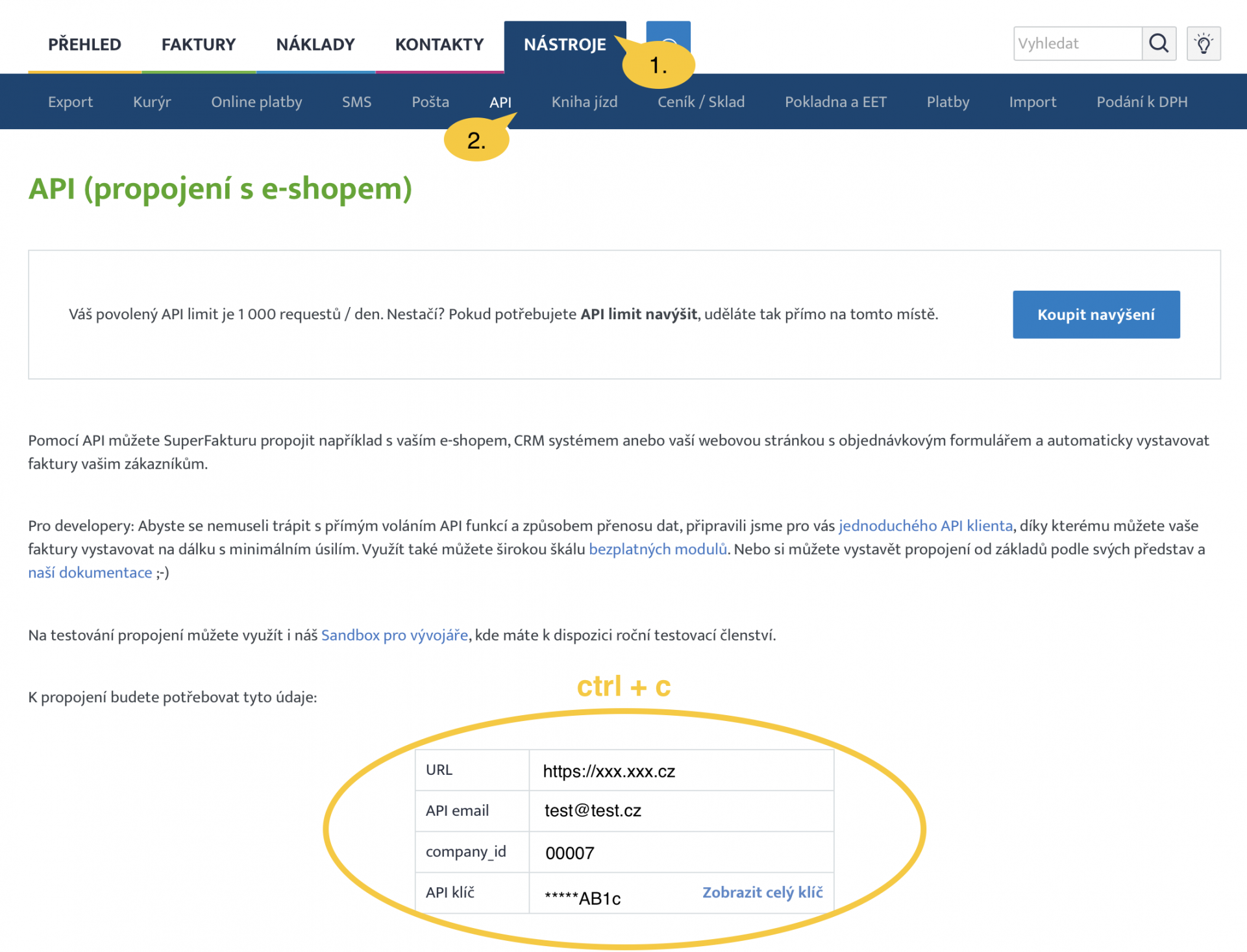1247x952 pixels.
Task: Select Online platby submenu item
Action: click(x=256, y=102)
